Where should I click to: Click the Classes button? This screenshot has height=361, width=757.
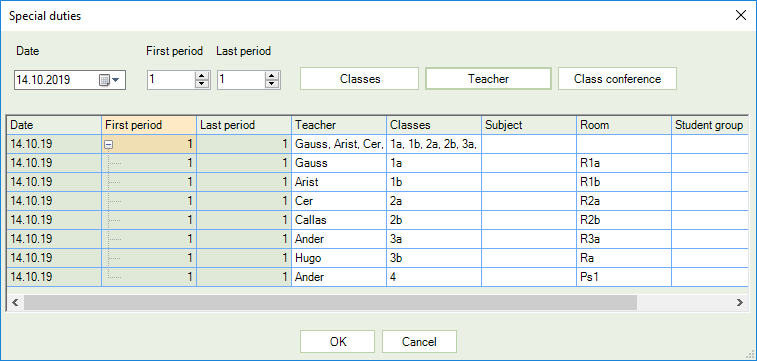(360, 79)
